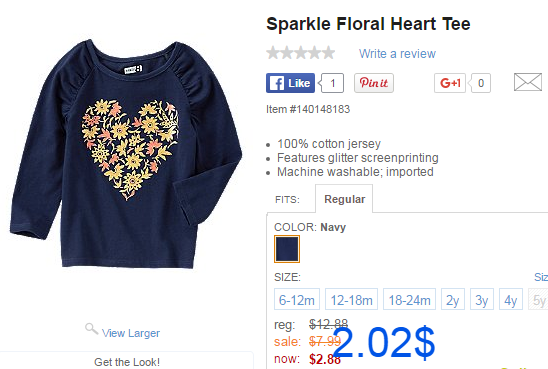Pick the 4y size option
This screenshot has width=548, height=369.
511,299
